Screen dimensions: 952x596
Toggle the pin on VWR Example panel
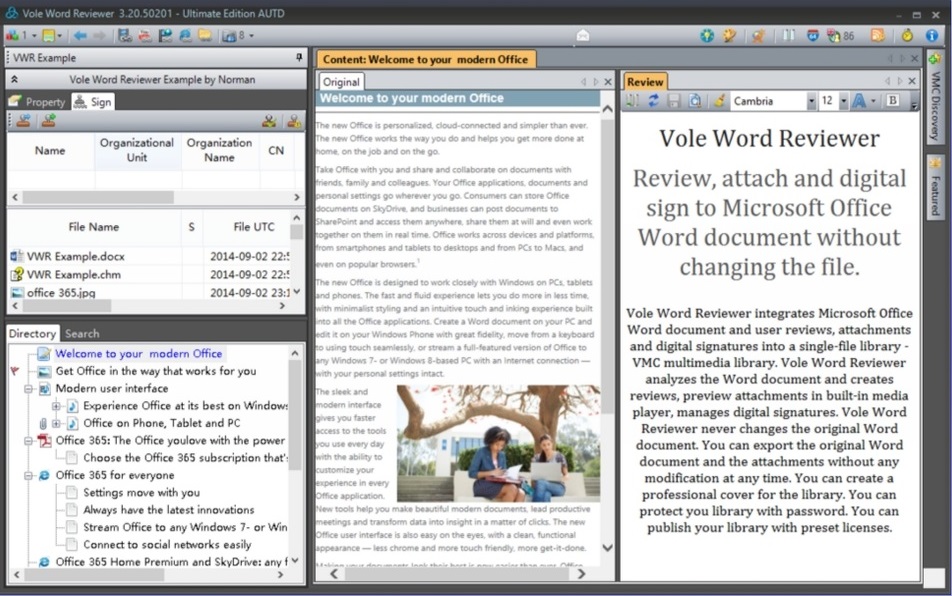[298, 58]
